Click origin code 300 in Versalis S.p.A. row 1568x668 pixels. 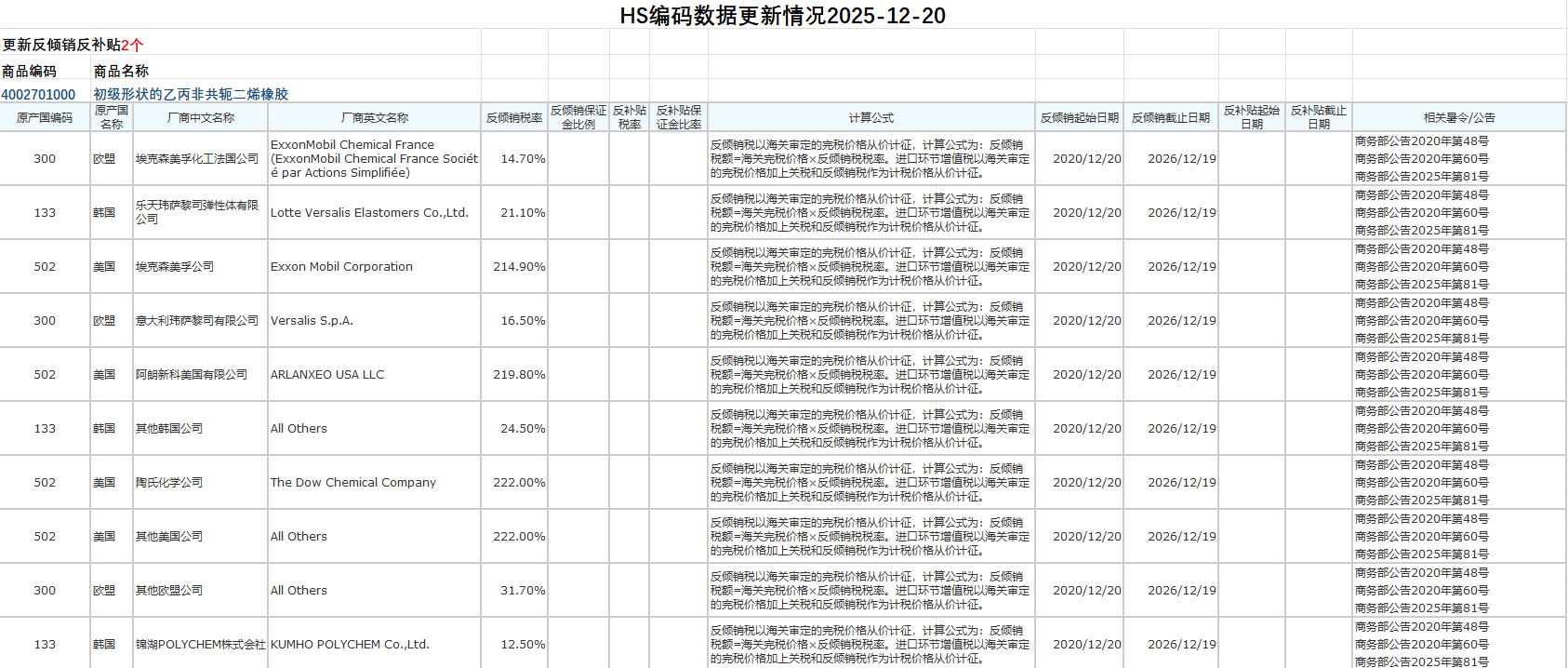point(45,321)
